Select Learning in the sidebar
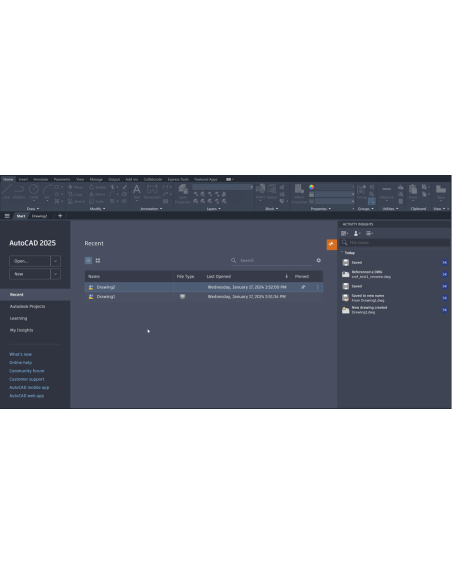This screenshot has height=584, width=452. pyautogui.click(x=19, y=318)
